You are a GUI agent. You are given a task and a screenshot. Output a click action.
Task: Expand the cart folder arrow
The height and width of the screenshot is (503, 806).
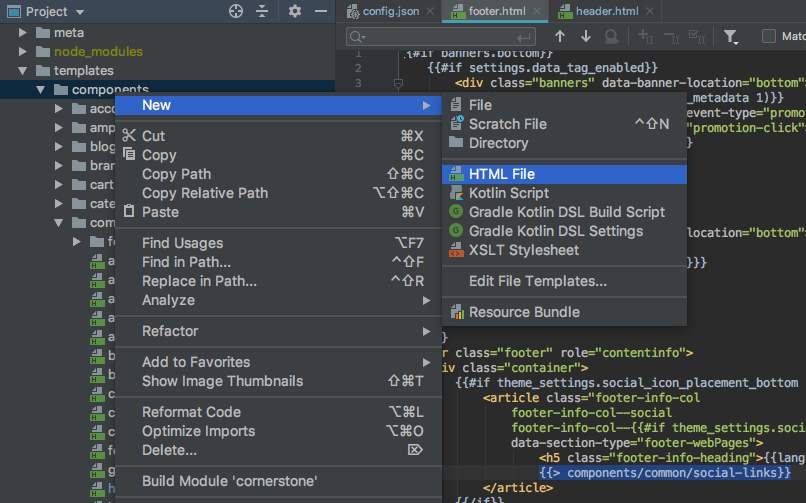click(x=59, y=184)
